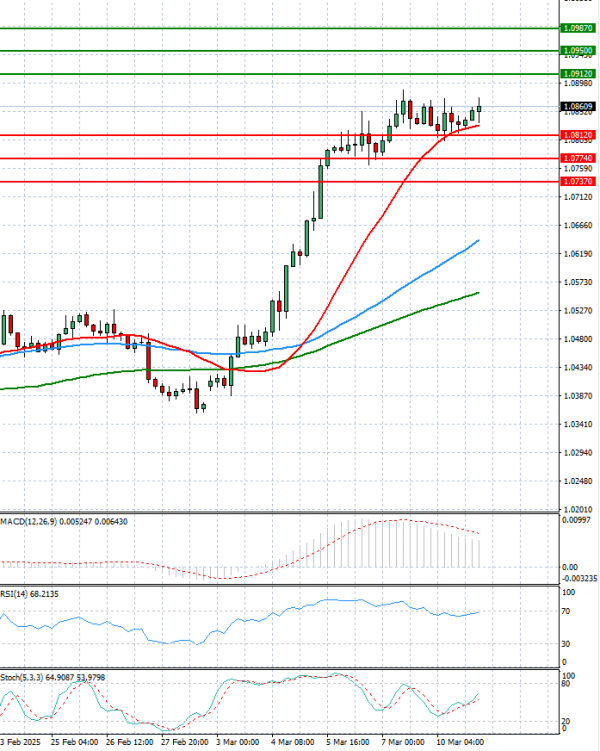Viewport: 600px width, 751px height.
Task: Click the MACD scale value -0.003235
Action: (579, 579)
